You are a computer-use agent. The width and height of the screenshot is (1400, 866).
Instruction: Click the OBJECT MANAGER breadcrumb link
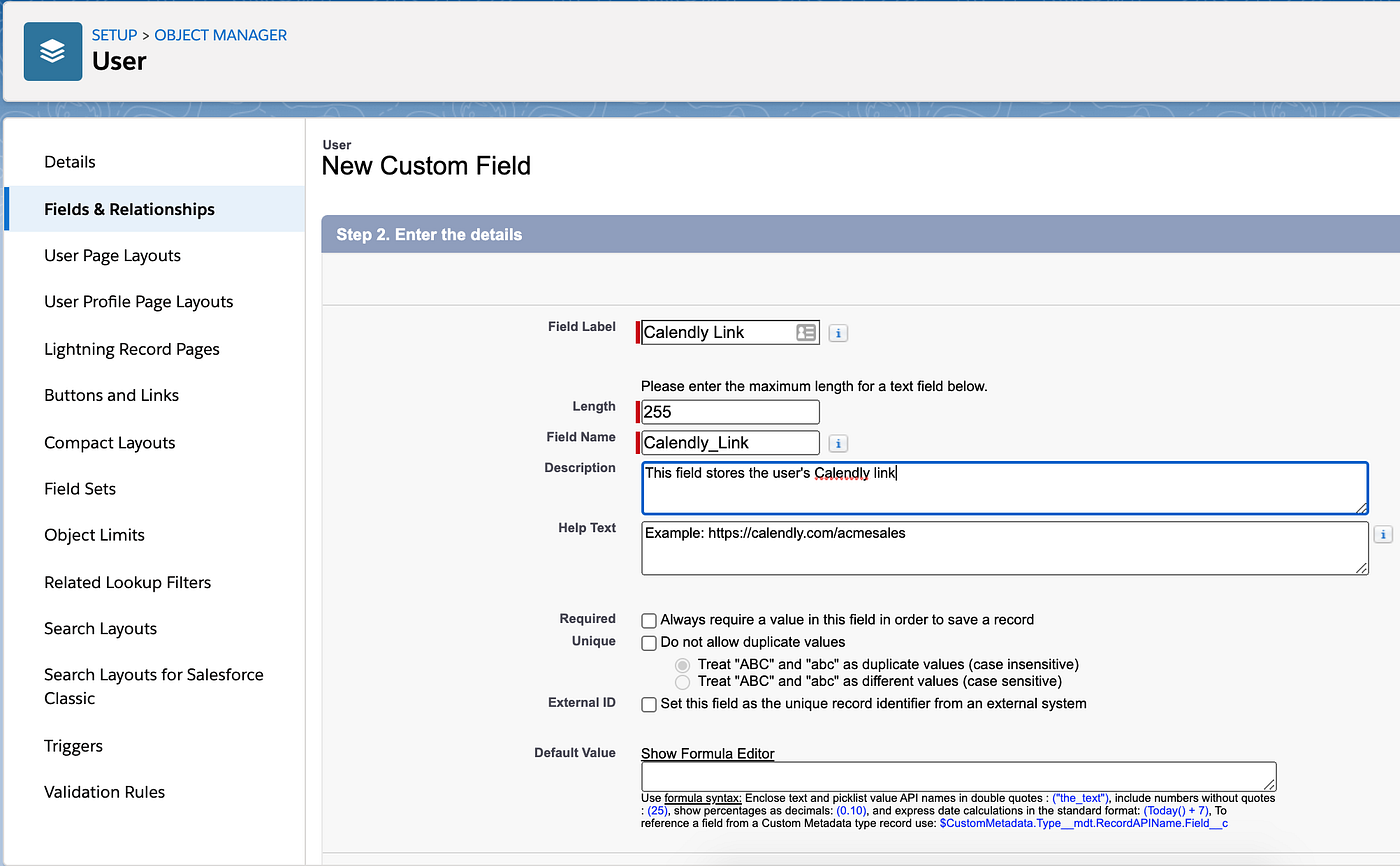pos(221,35)
